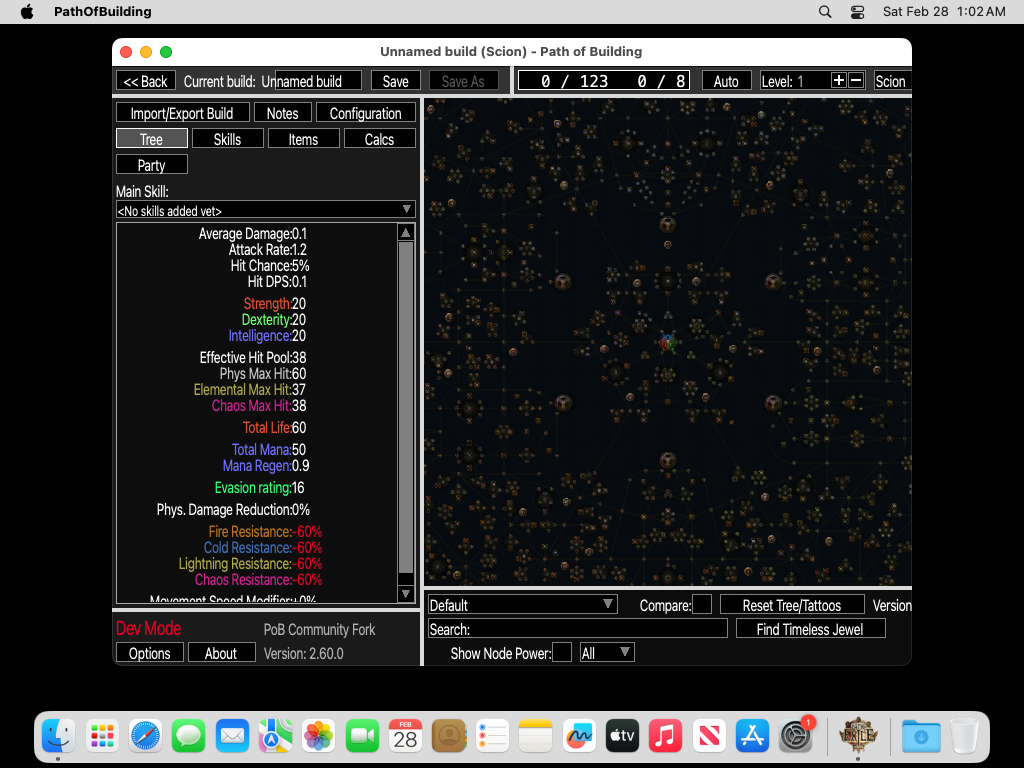Open App Store from dock

(752, 736)
